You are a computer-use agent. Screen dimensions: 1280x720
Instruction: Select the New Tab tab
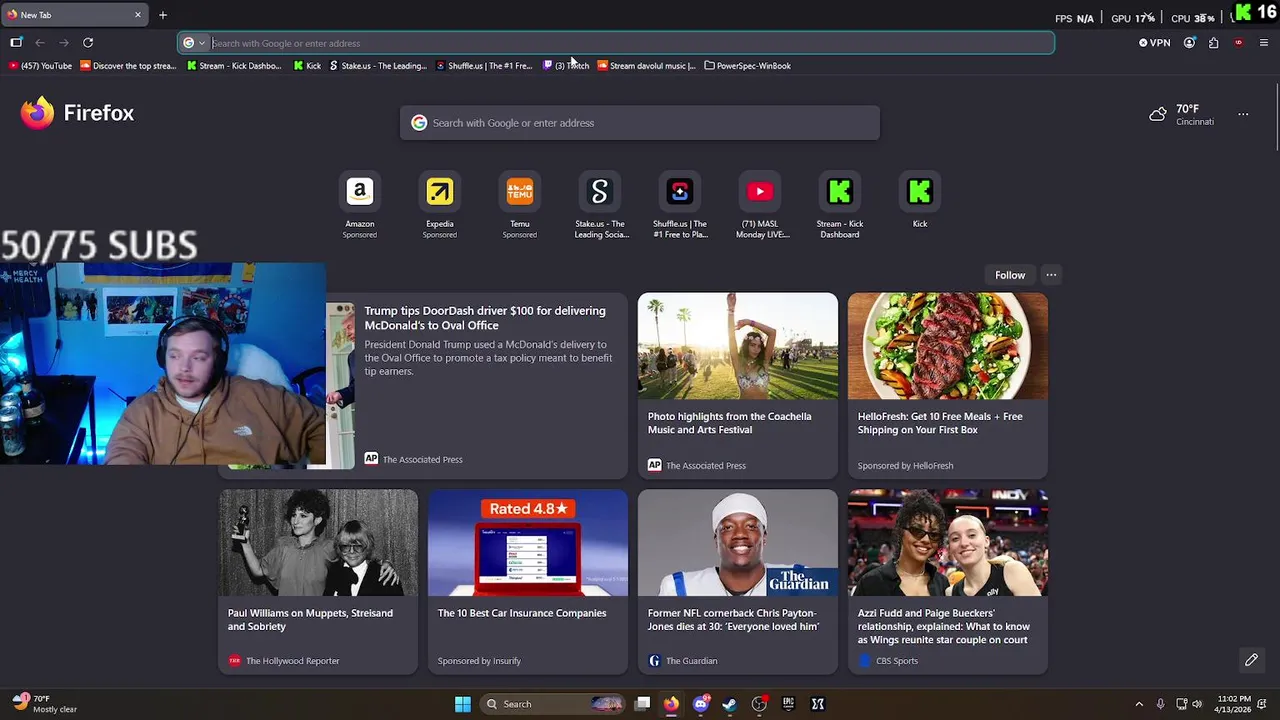click(72, 15)
